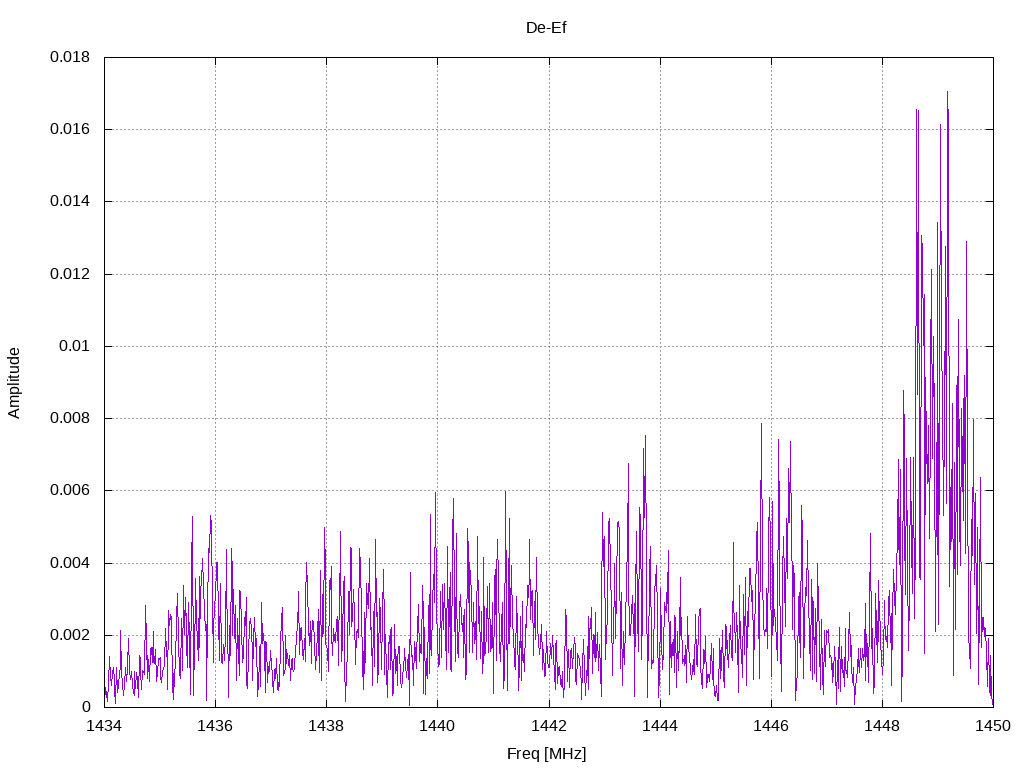Click the Freq [MHz] axis label
Image resolution: width=1024 pixels, height=768 pixels.
[547, 754]
